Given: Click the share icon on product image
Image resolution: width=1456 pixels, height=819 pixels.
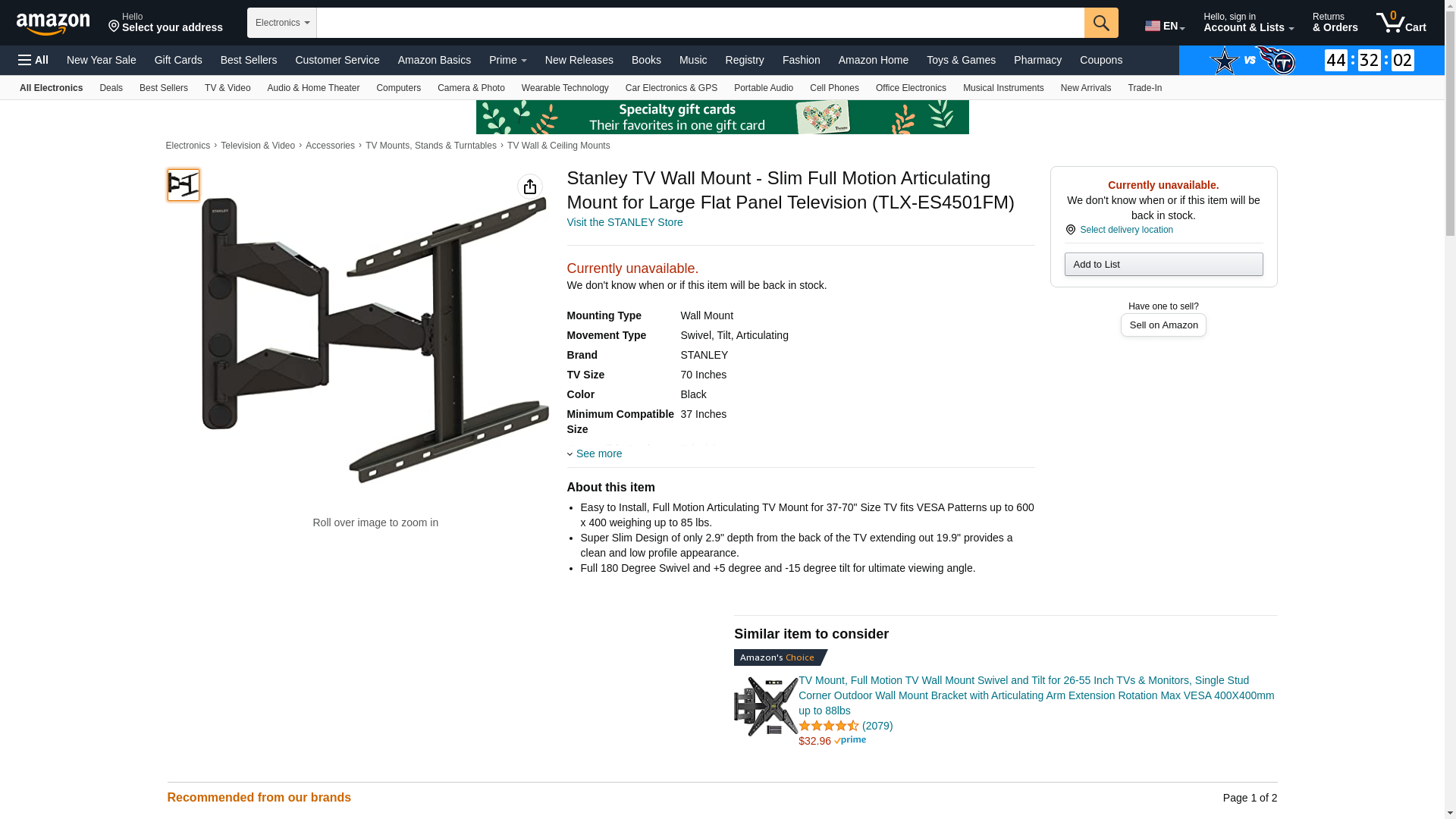Looking at the screenshot, I should pos(530,187).
